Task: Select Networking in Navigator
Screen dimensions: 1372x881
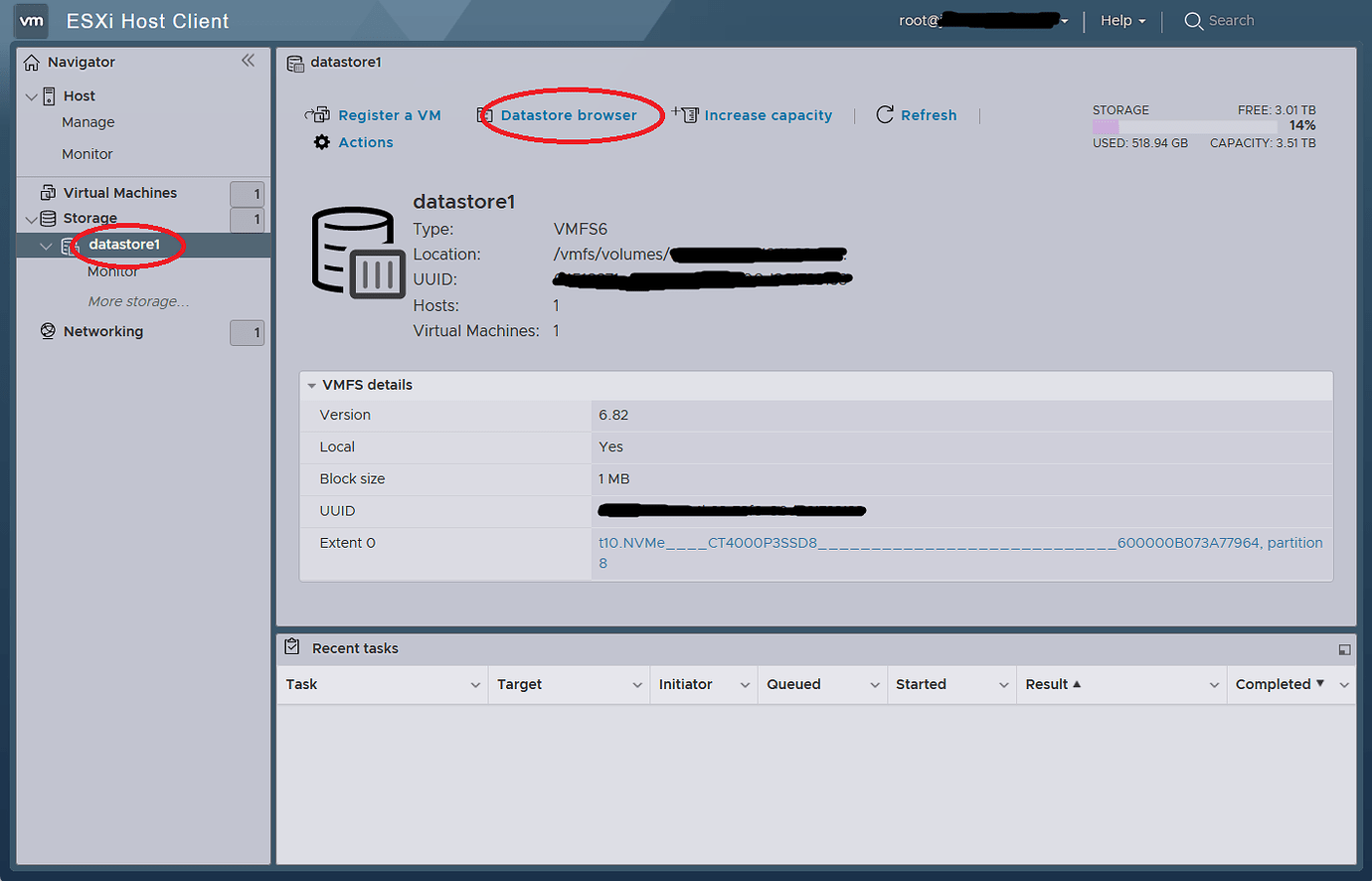Action: point(103,331)
